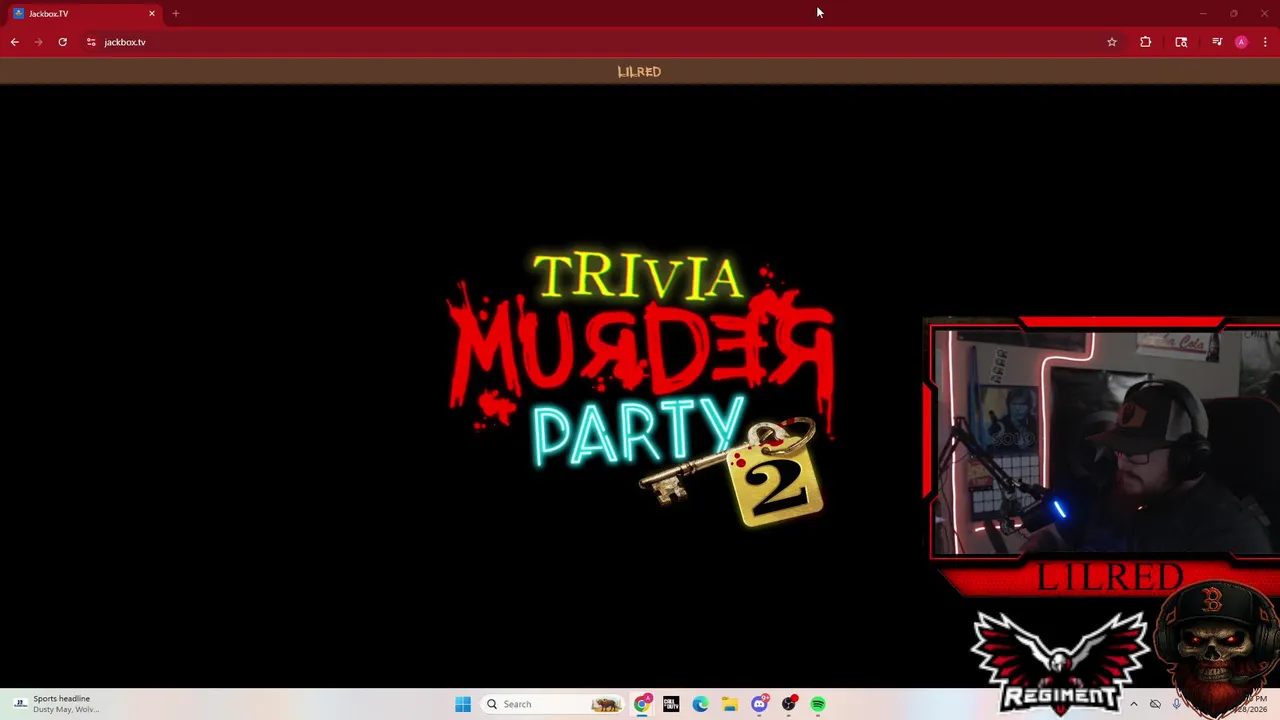The image size is (1280, 720).
Task: Bookmark this page with the star icon
Action: 1111,42
